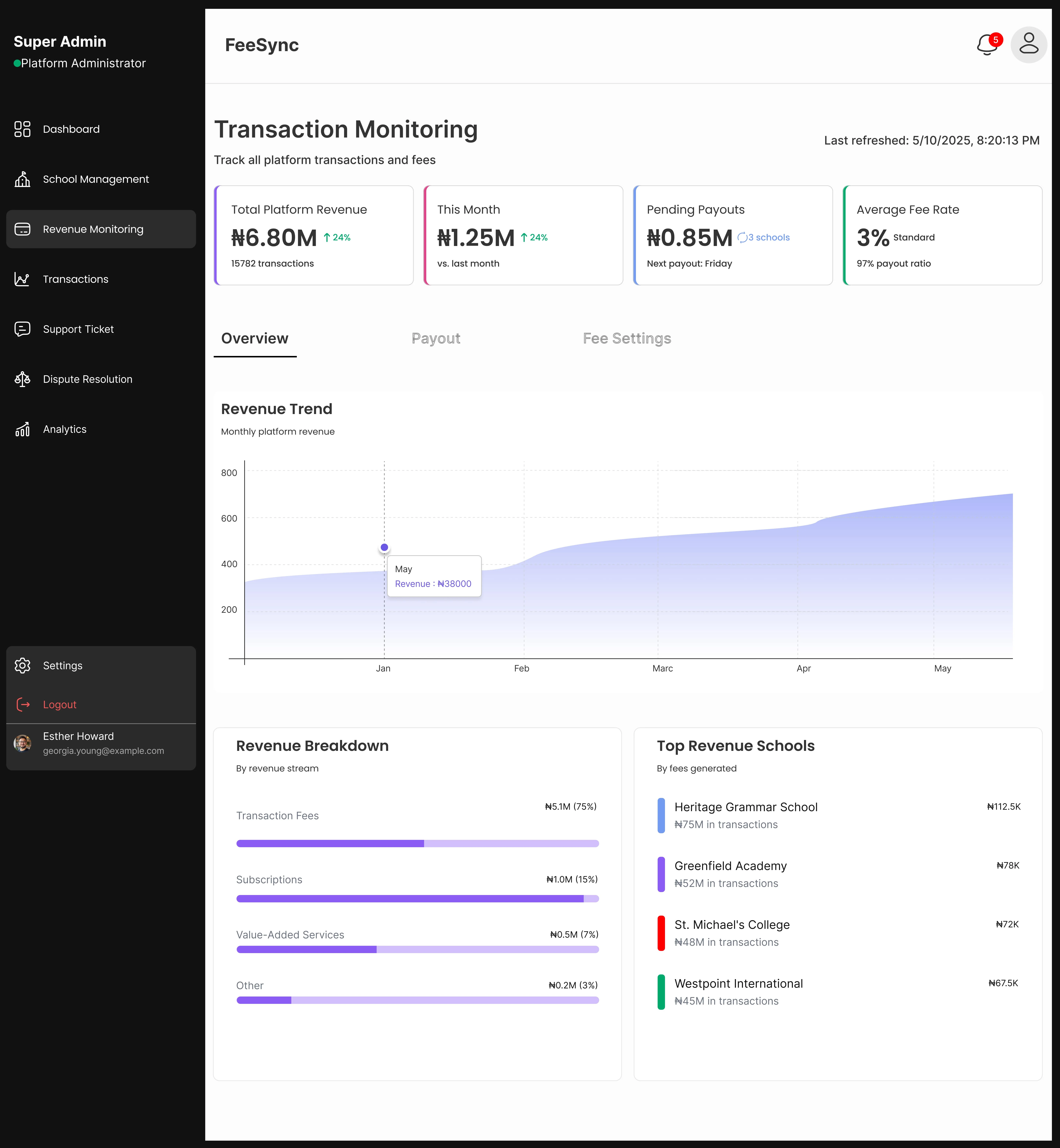
Task: Click the Subscriptions progress bar
Action: point(418,899)
